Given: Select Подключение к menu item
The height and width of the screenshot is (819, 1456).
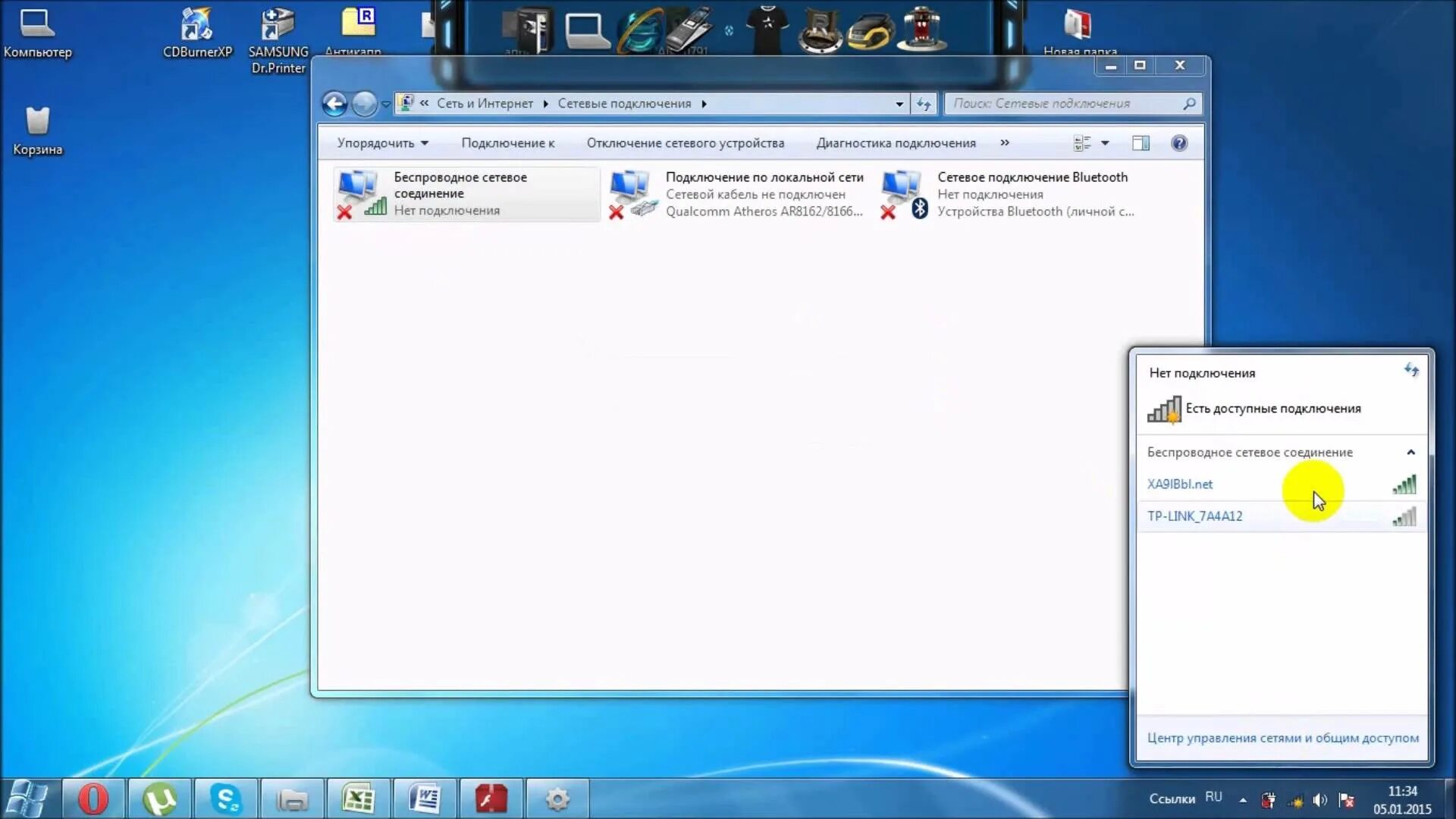Looking at the screenshot, I should click(x=507, y=142).
